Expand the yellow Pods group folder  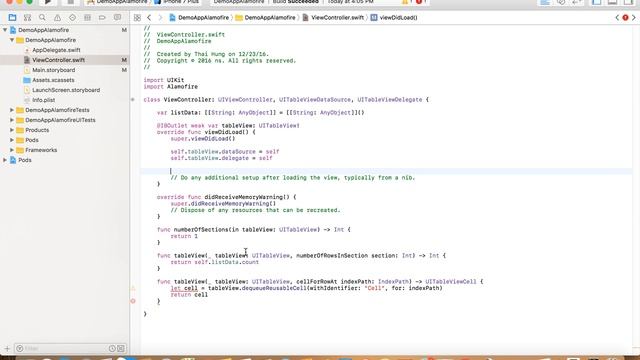(12, 140)
